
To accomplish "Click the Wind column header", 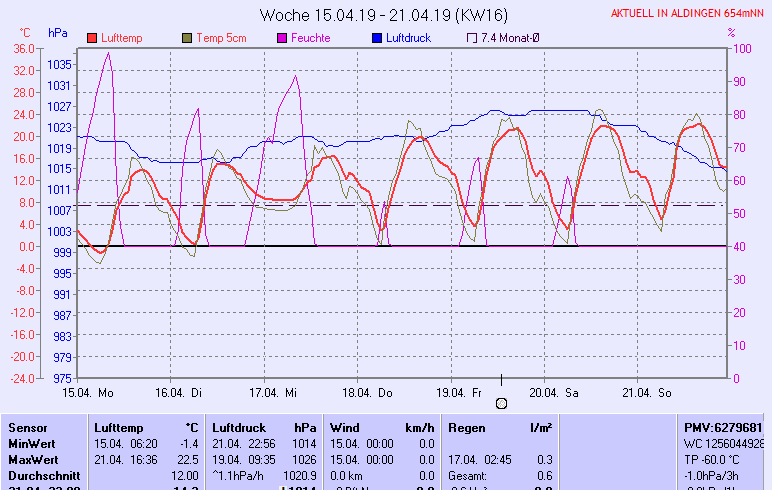I will click(345, 427).
